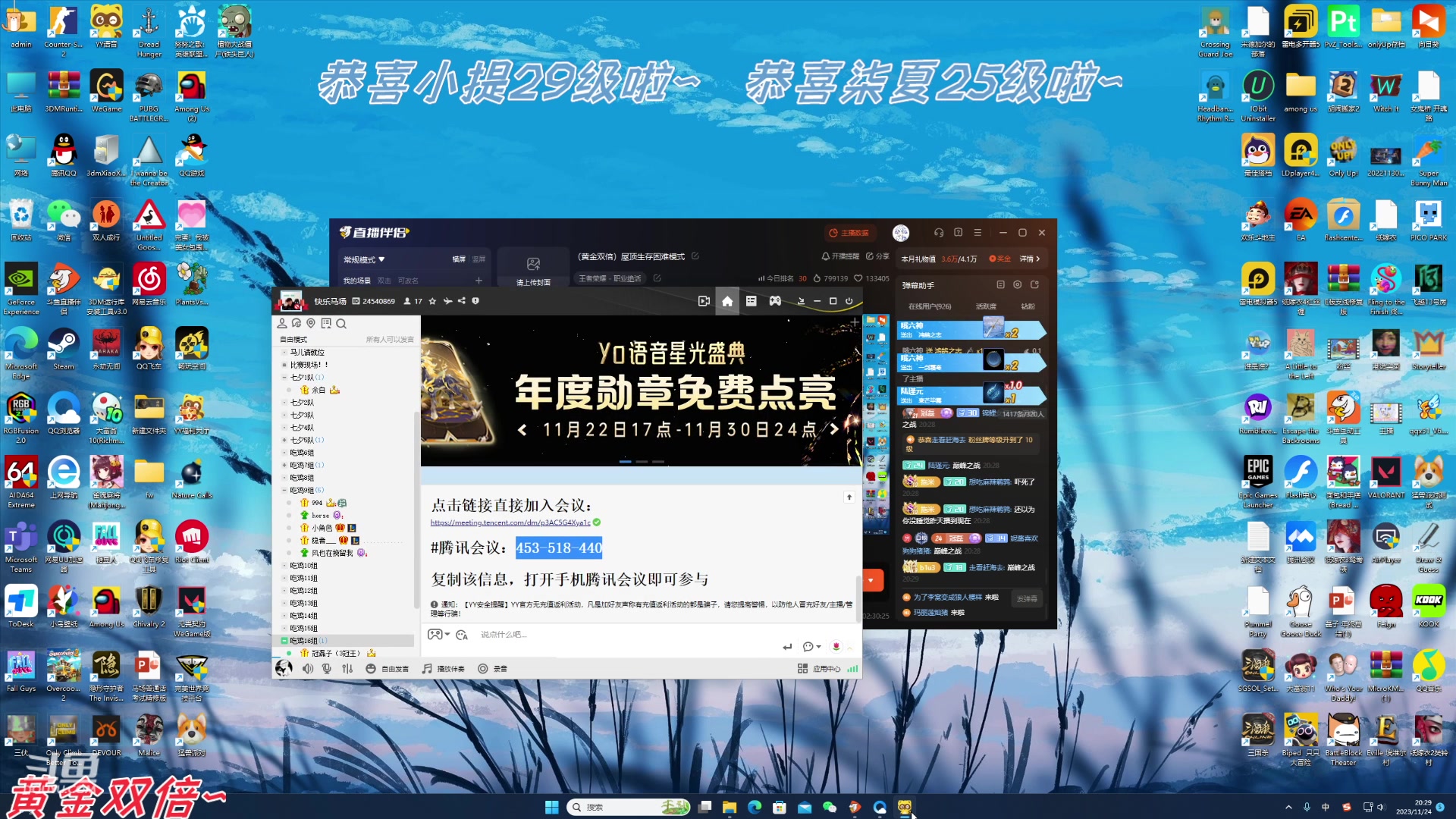Click the font style icon in chat input

pos(462,635)
